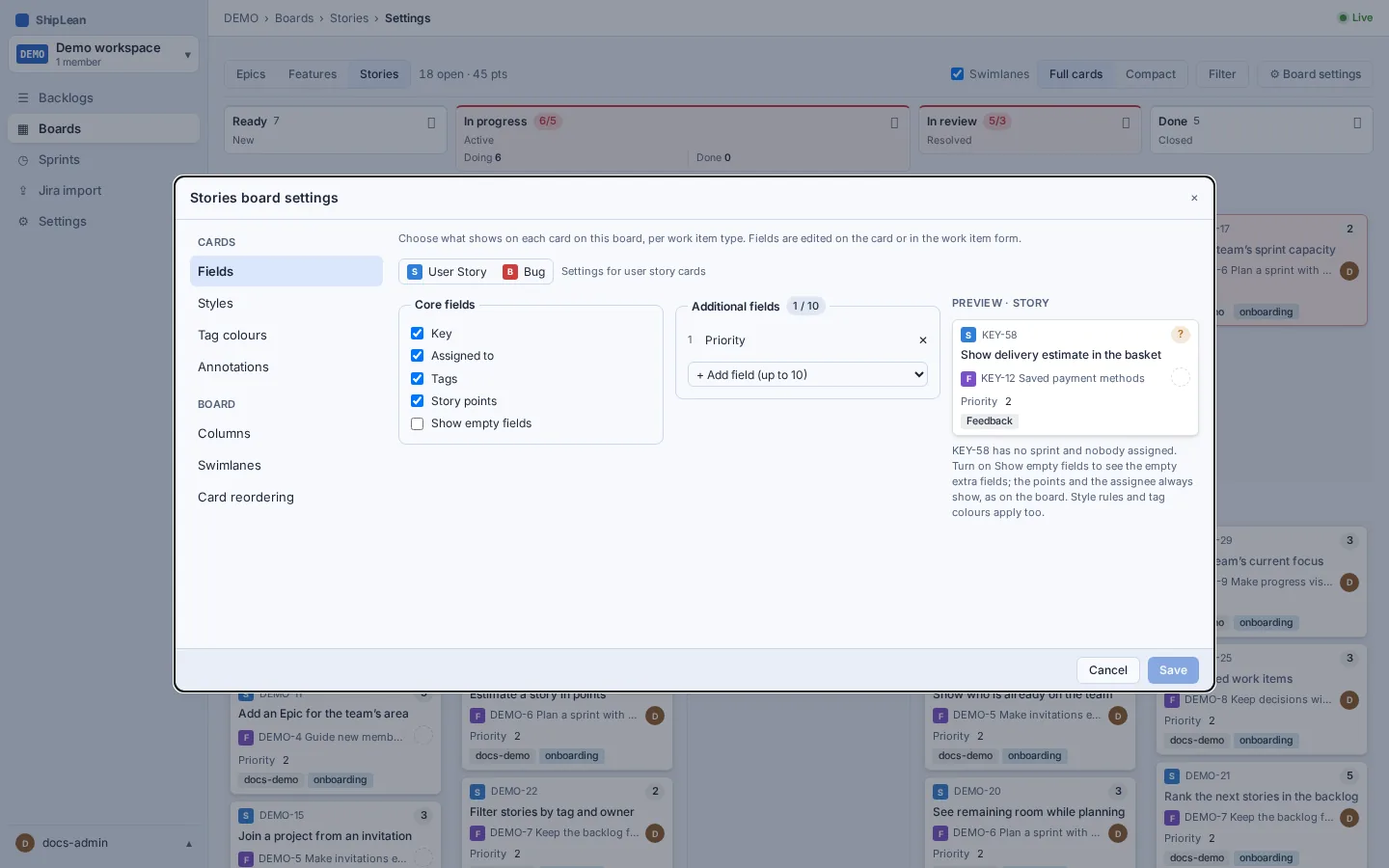1389x868 pixels.
Task: Collapse the Done column using its icon
Action: pyautogui.click(x=1357, y=122)
